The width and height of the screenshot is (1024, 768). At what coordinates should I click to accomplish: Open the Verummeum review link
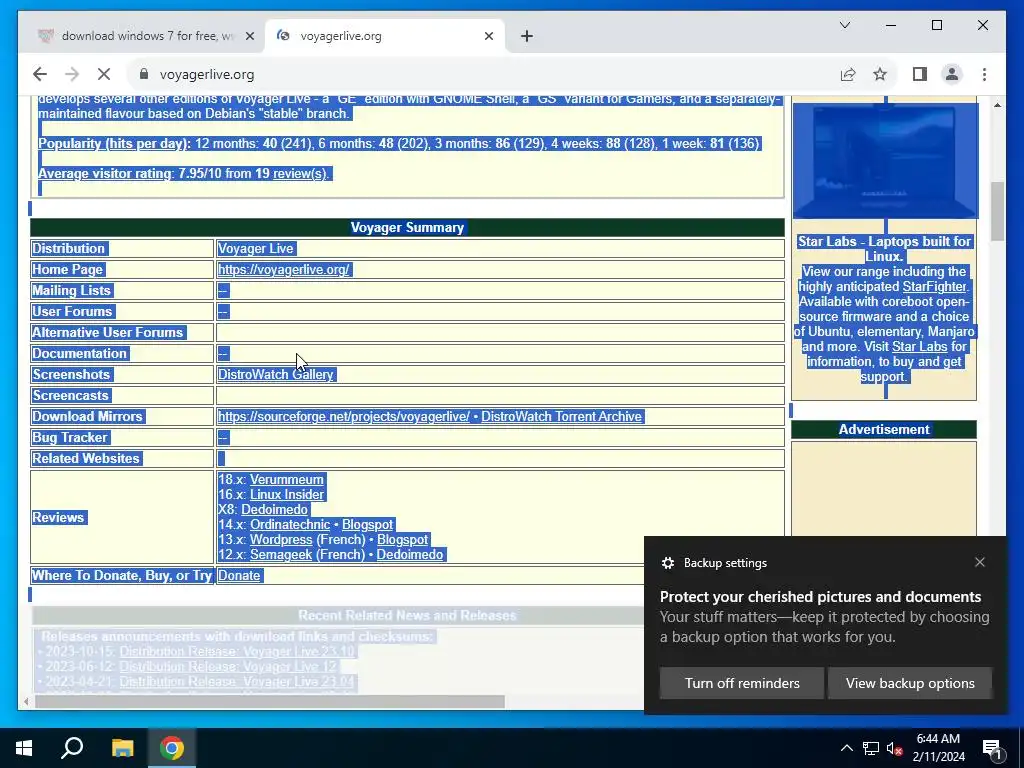(x=287, y=479)
